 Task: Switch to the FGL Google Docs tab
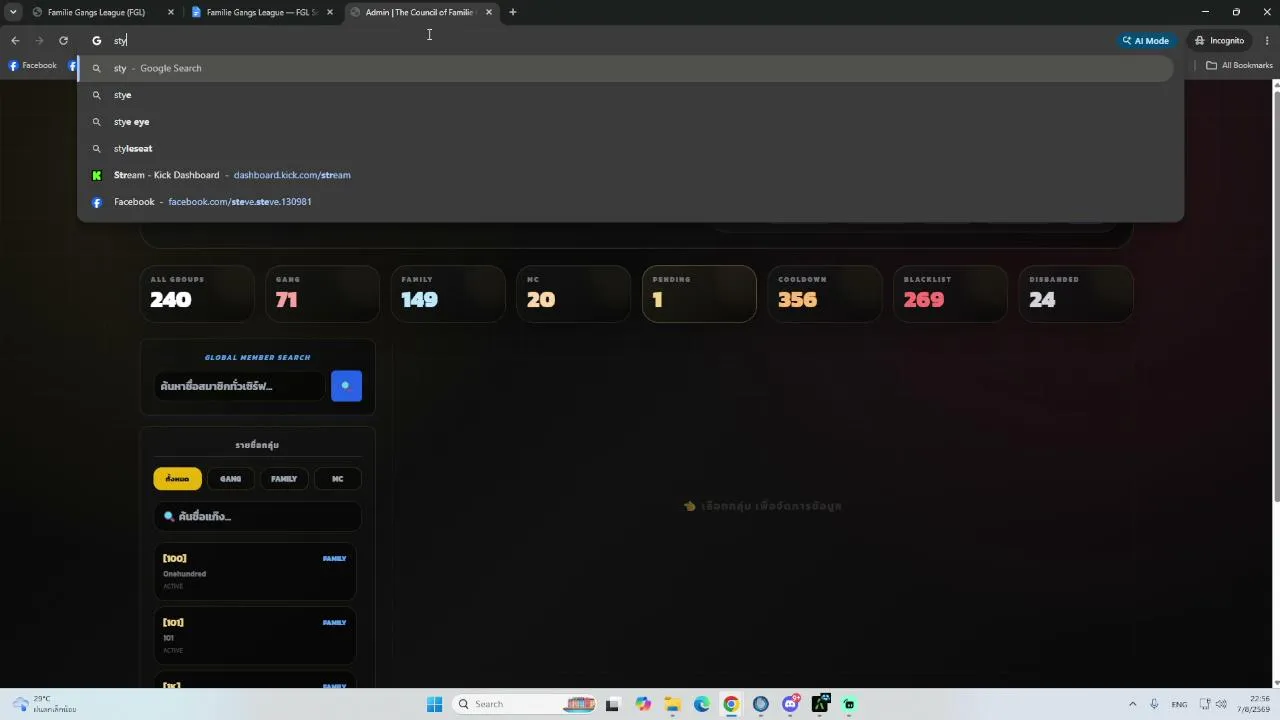point(262,12)
